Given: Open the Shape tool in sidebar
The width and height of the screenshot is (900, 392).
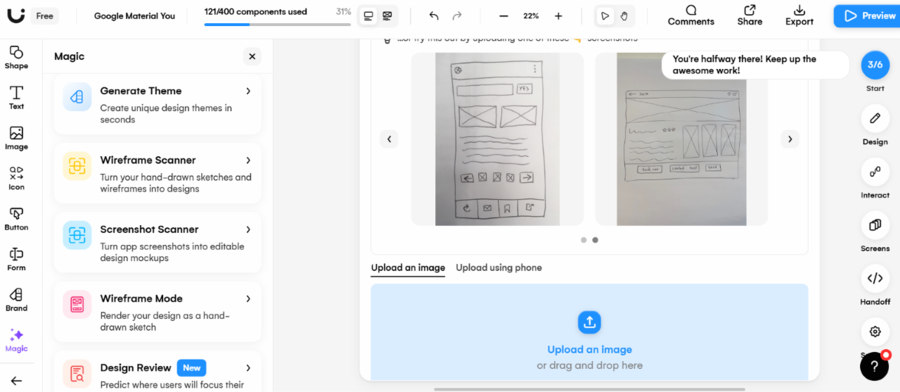Looking at the screenshot, I should point(16,57).
